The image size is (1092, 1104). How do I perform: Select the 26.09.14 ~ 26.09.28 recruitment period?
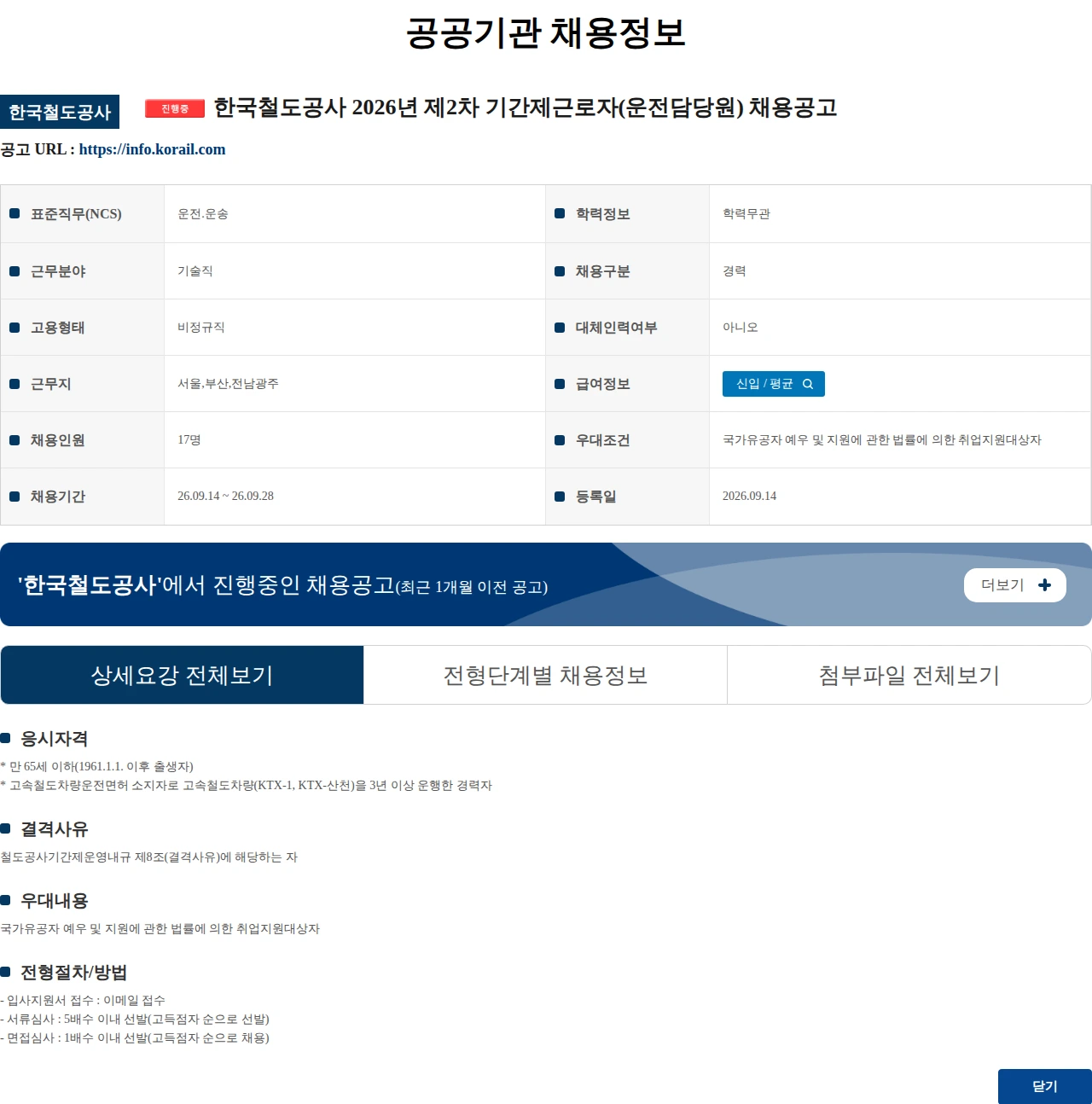pos(225,497)
